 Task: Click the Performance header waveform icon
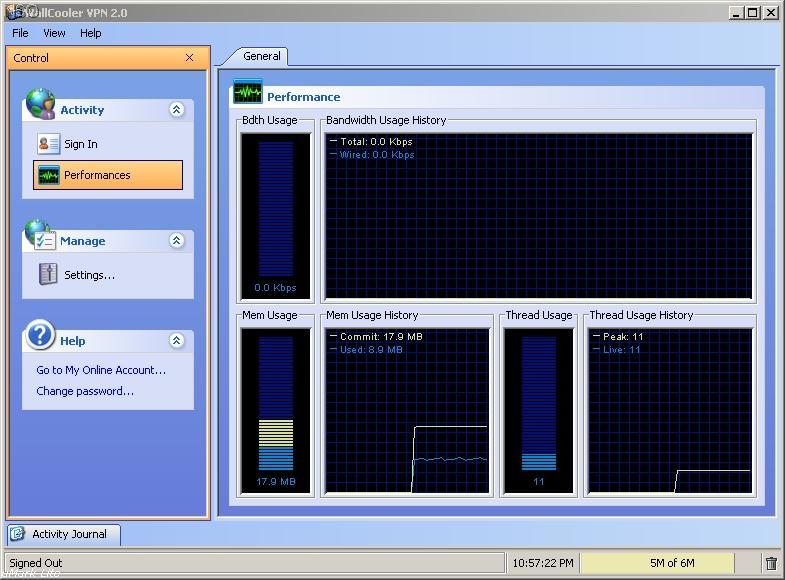point(248,93)
